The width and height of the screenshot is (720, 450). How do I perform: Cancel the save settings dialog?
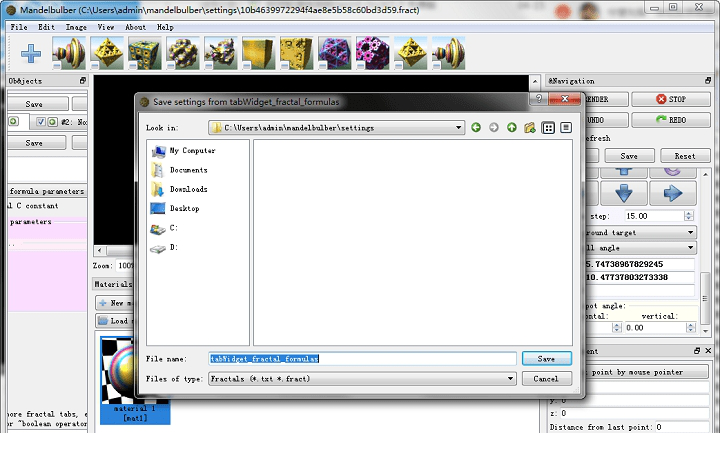point(547,379)
